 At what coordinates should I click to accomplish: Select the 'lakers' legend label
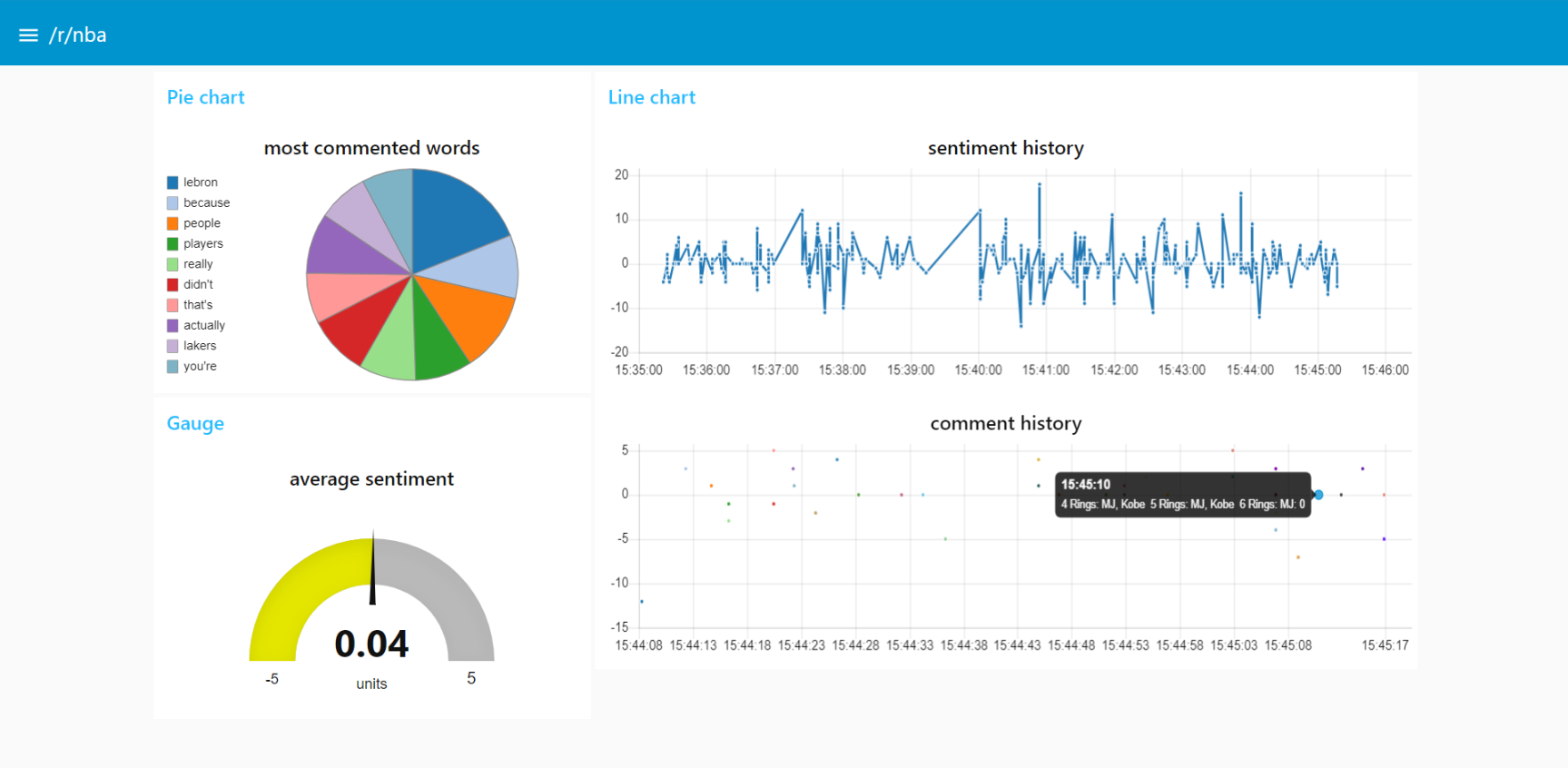(x=200, y=346)
